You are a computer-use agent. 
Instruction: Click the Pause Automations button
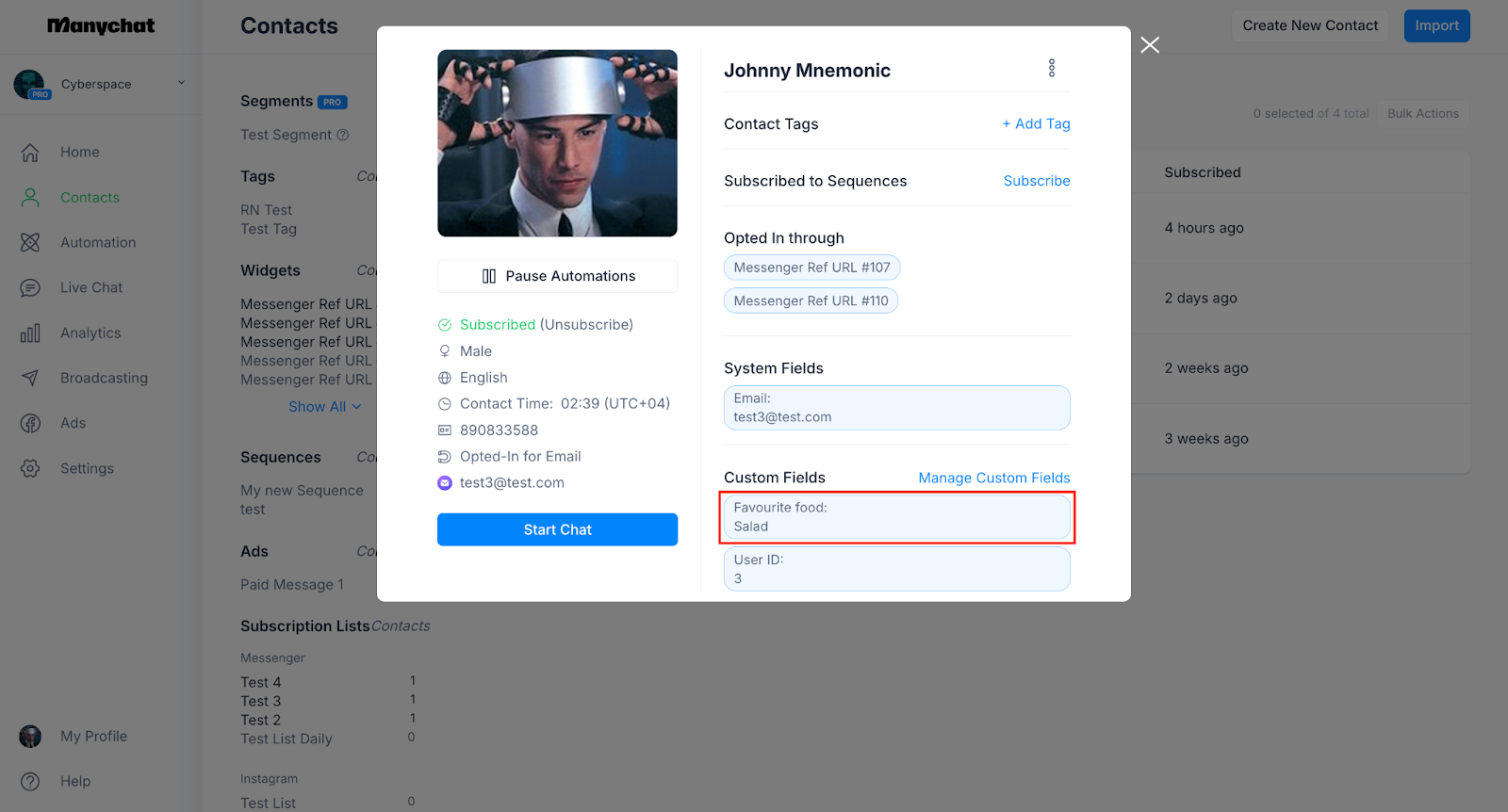[x=557, y=276]
